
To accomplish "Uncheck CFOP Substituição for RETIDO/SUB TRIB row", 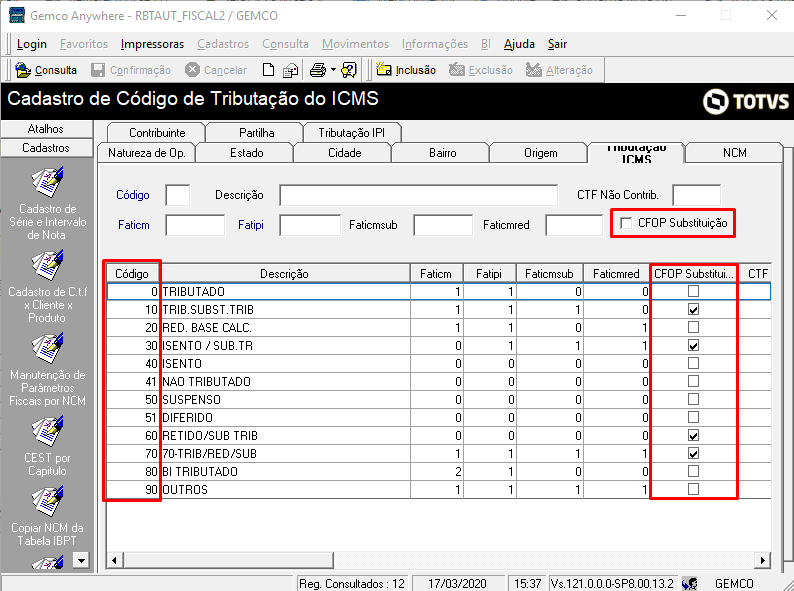I will click(693, 435).
